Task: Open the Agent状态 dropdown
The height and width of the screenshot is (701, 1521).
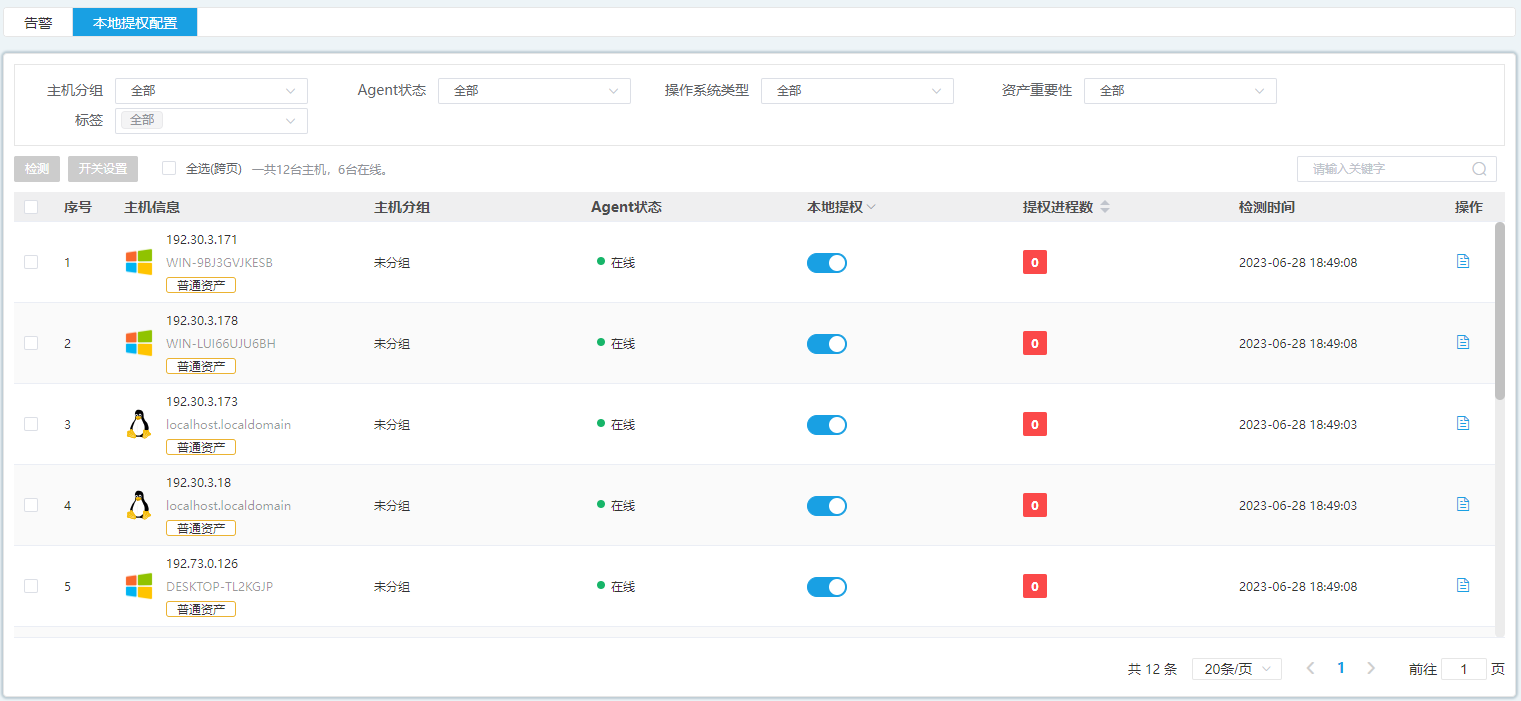Action: 534,91
